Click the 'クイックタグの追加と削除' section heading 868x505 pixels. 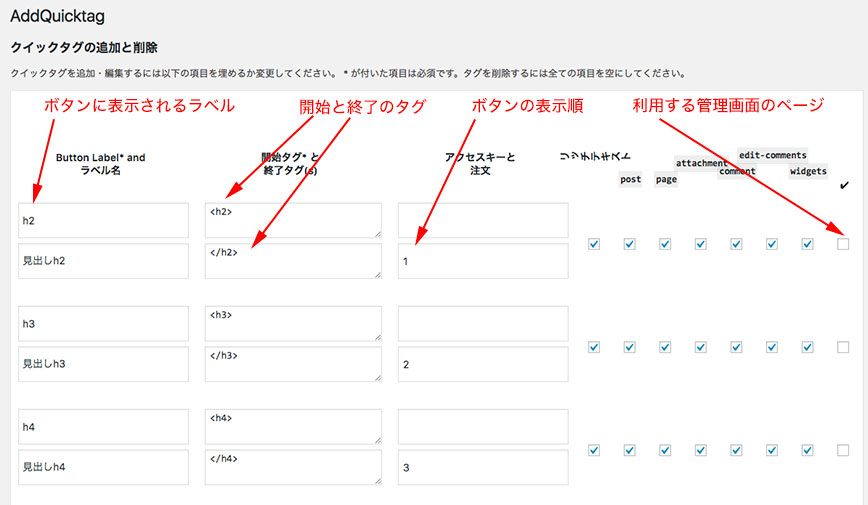pos(84,48)
